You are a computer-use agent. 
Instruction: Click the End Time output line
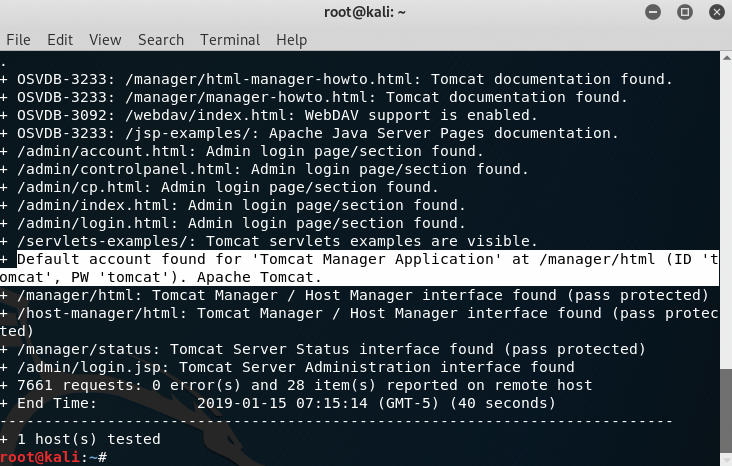click(x=278, y=403)
